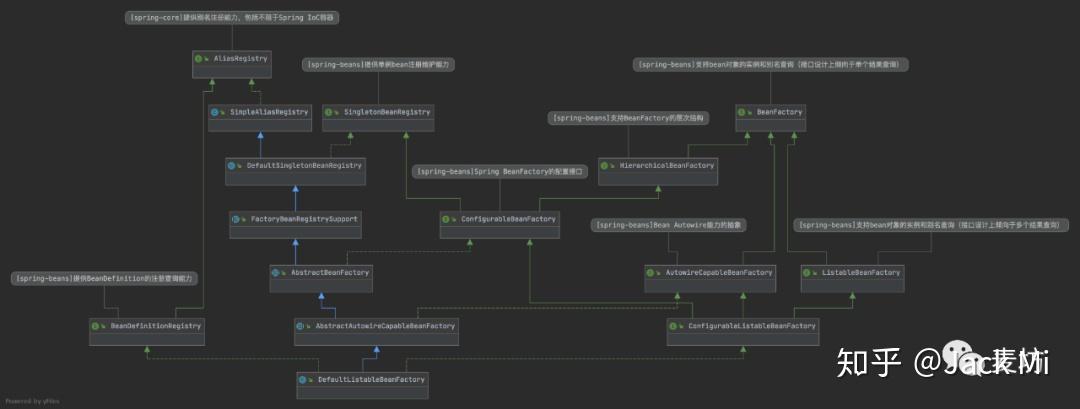Click the interface icon on SingletonBeanRegistry node
Screen dimensions: 1080x409
(x=329, y=112)
